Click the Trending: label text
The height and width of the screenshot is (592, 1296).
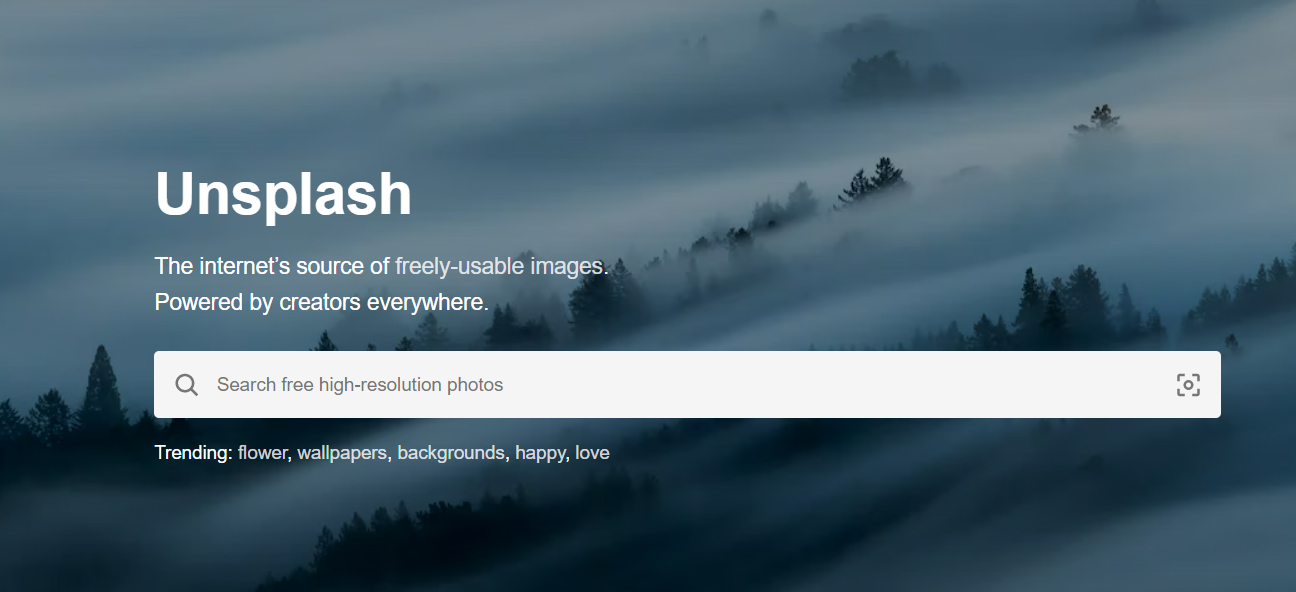coord(193,453)
